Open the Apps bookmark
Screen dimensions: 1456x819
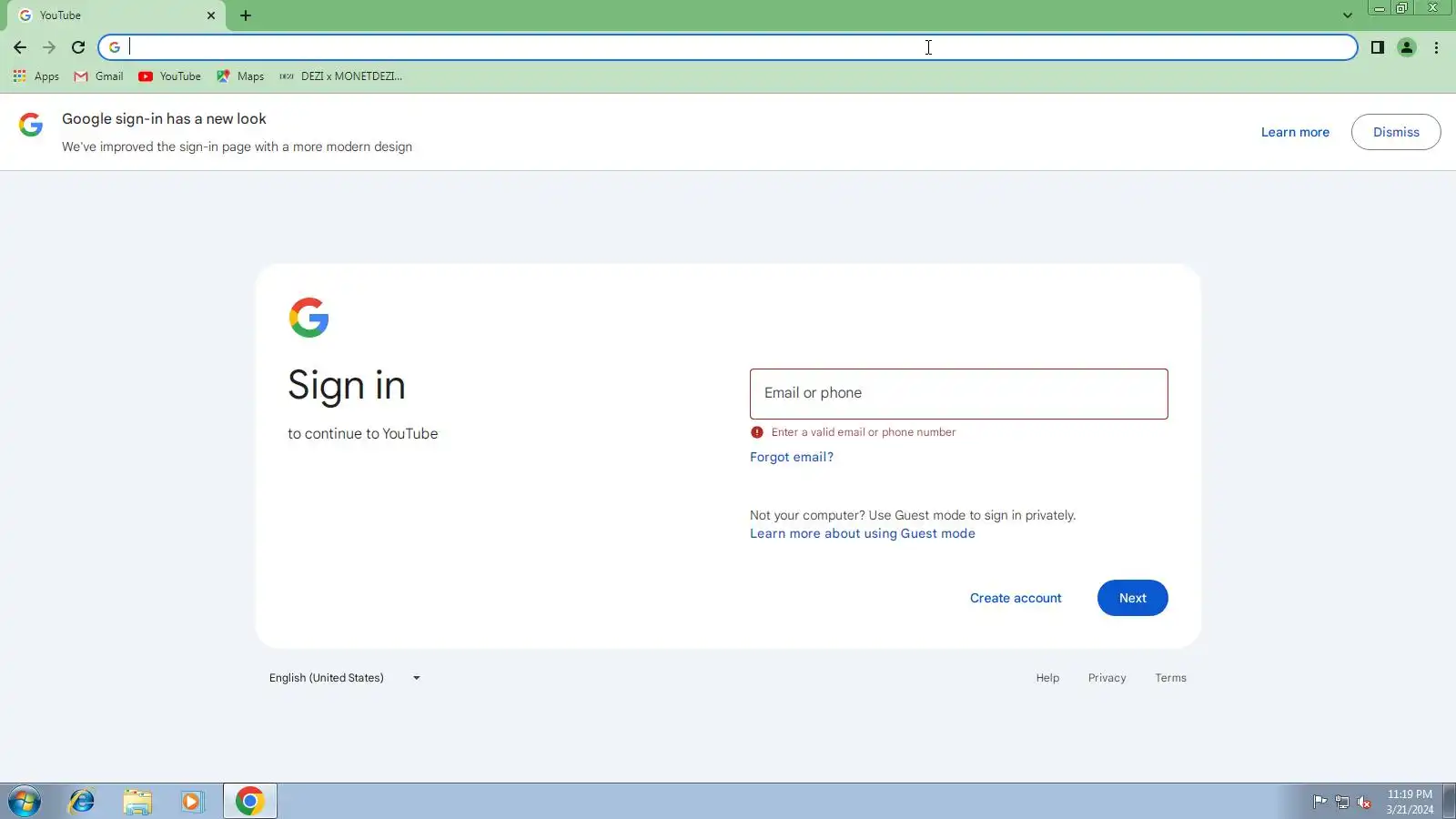(x=36, y=76)
